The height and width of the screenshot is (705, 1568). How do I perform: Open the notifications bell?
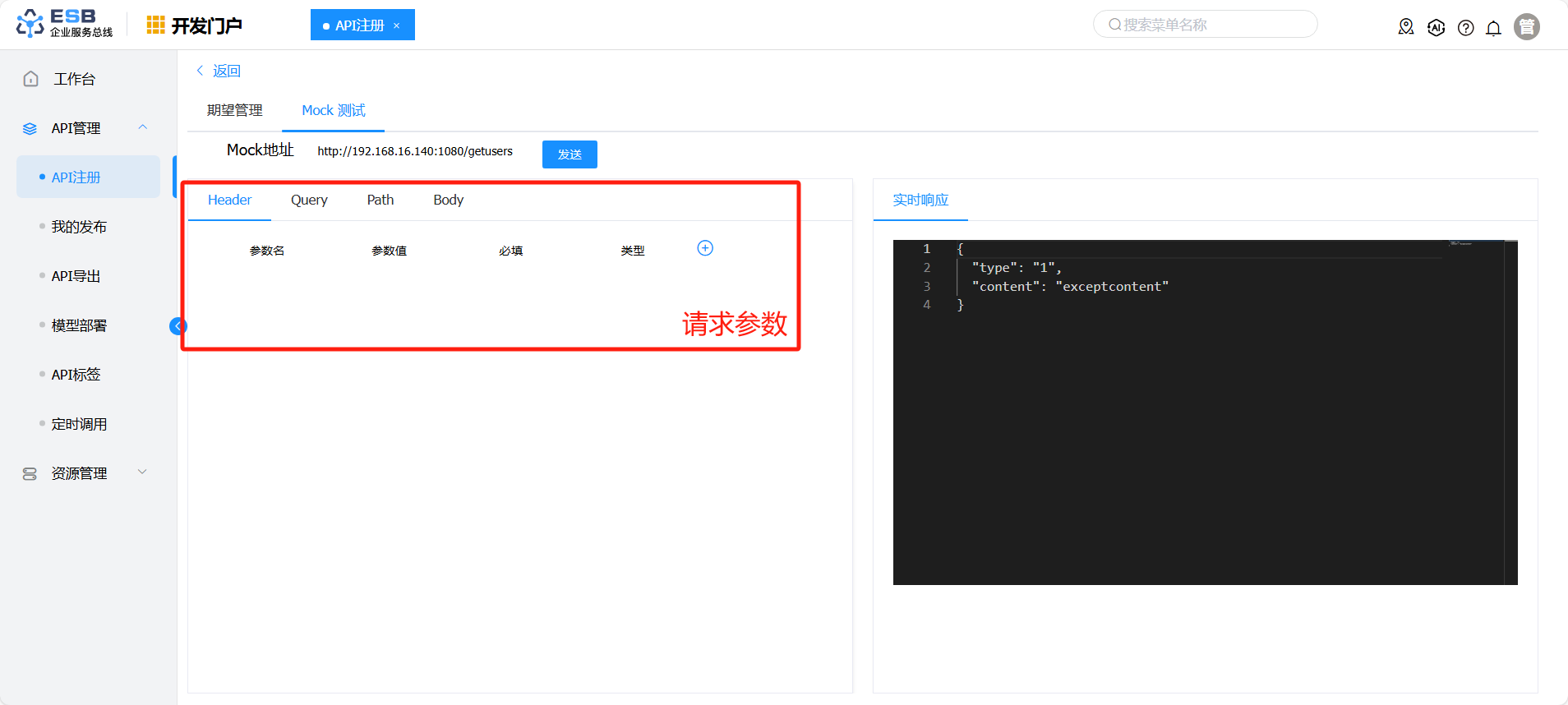pos(1493,28)
